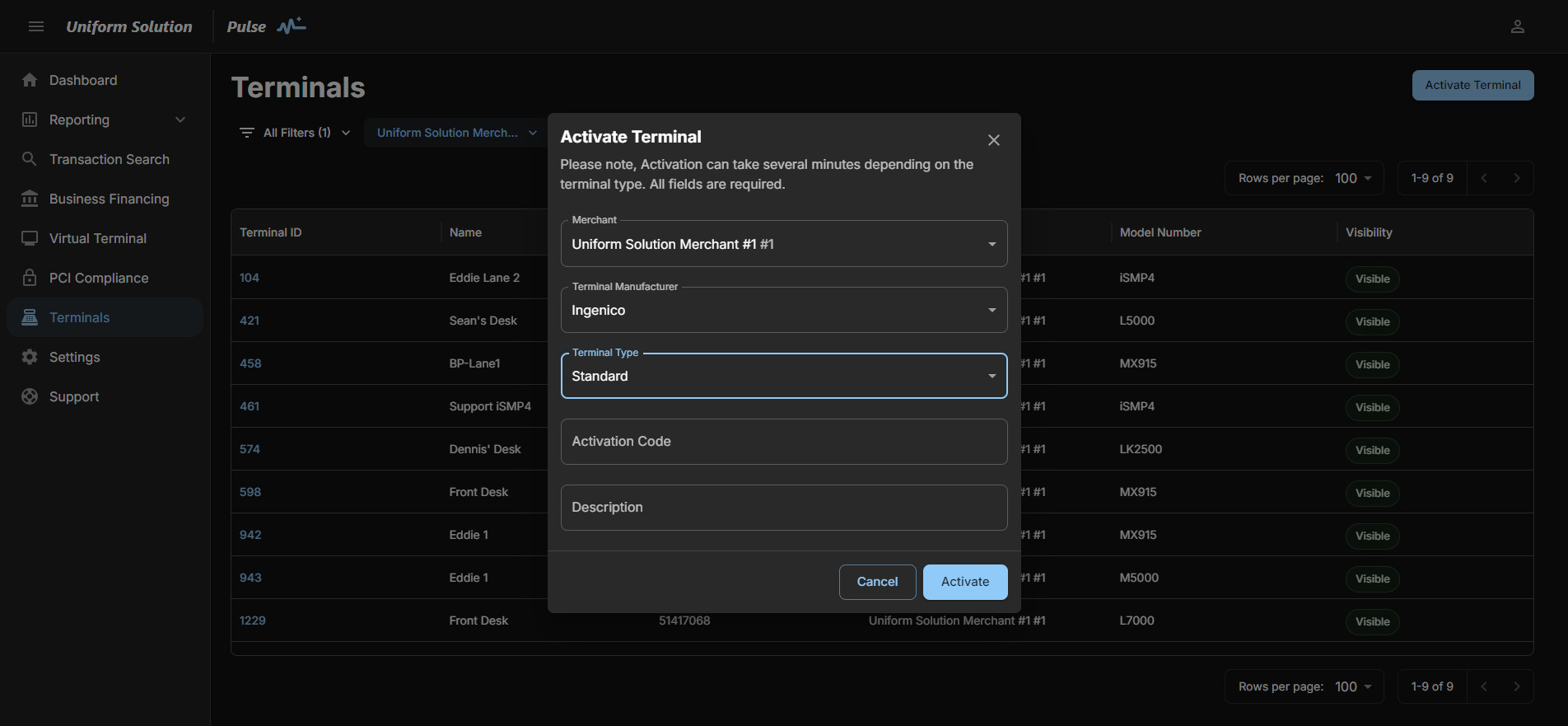The height and width of the screenshot is (726, 1568).
Task: Open terminal 1229 details link
Action: pos(253,621)
